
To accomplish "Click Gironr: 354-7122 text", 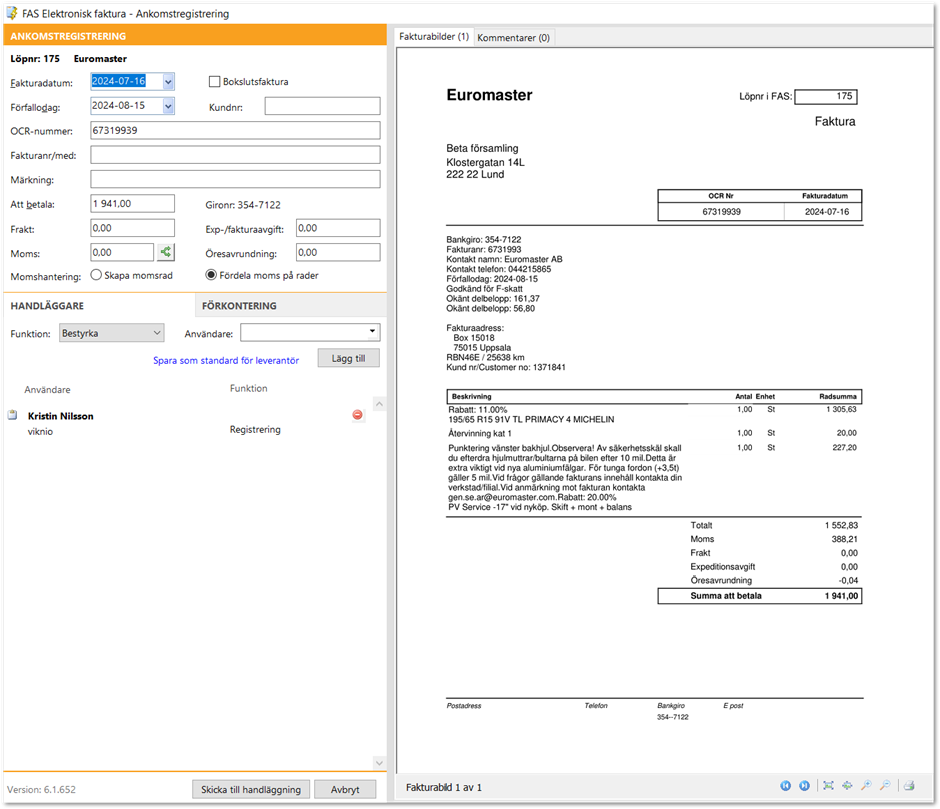I will click(243, 204).
